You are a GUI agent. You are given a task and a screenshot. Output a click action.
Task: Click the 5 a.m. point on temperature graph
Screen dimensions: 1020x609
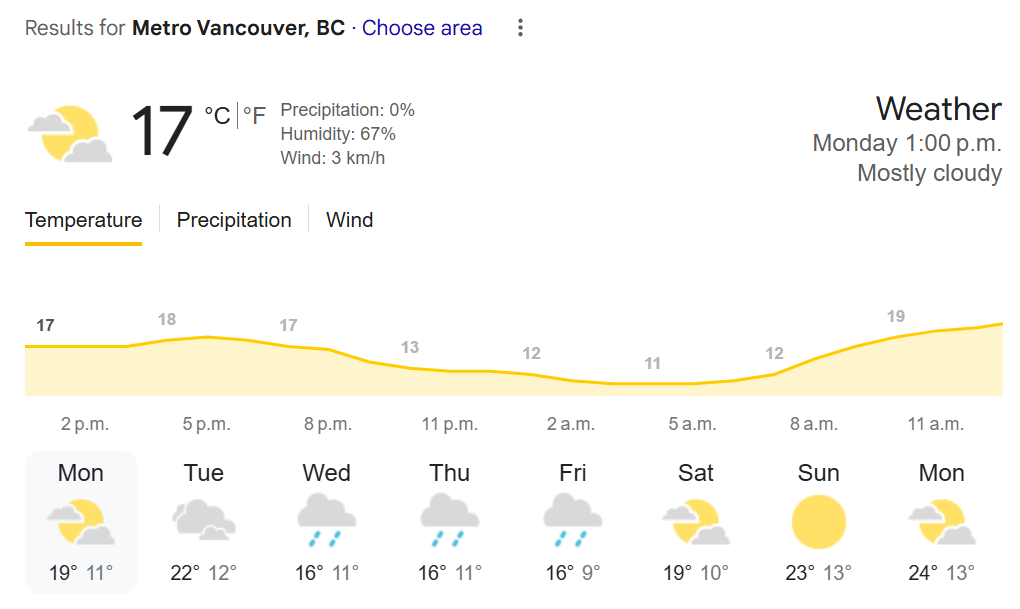652,383
